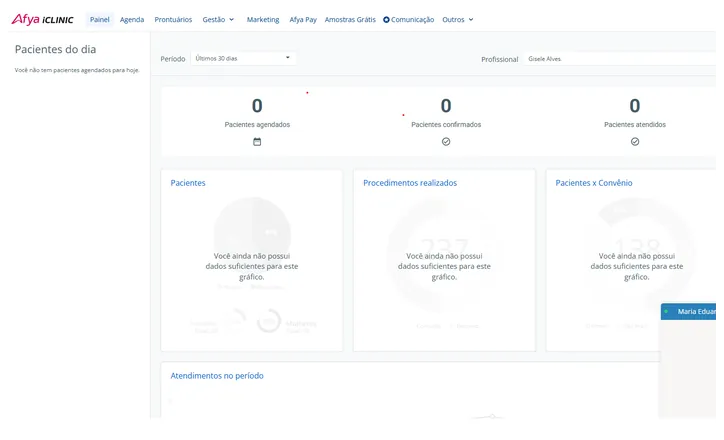
Task: Go to the Agenda menu
Action: coord(132,19)
